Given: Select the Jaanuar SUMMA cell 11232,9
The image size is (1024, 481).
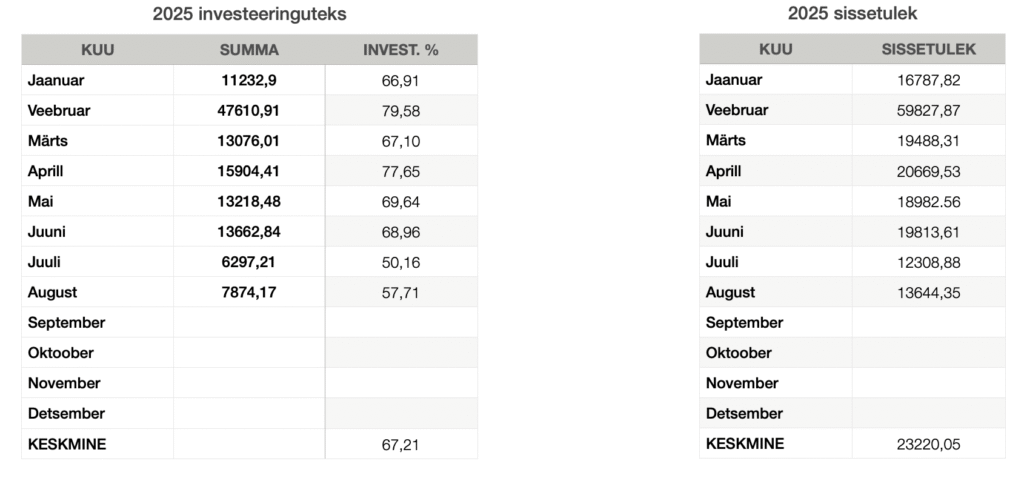Looking at the screenshot, I should click(x=249, y=80).
